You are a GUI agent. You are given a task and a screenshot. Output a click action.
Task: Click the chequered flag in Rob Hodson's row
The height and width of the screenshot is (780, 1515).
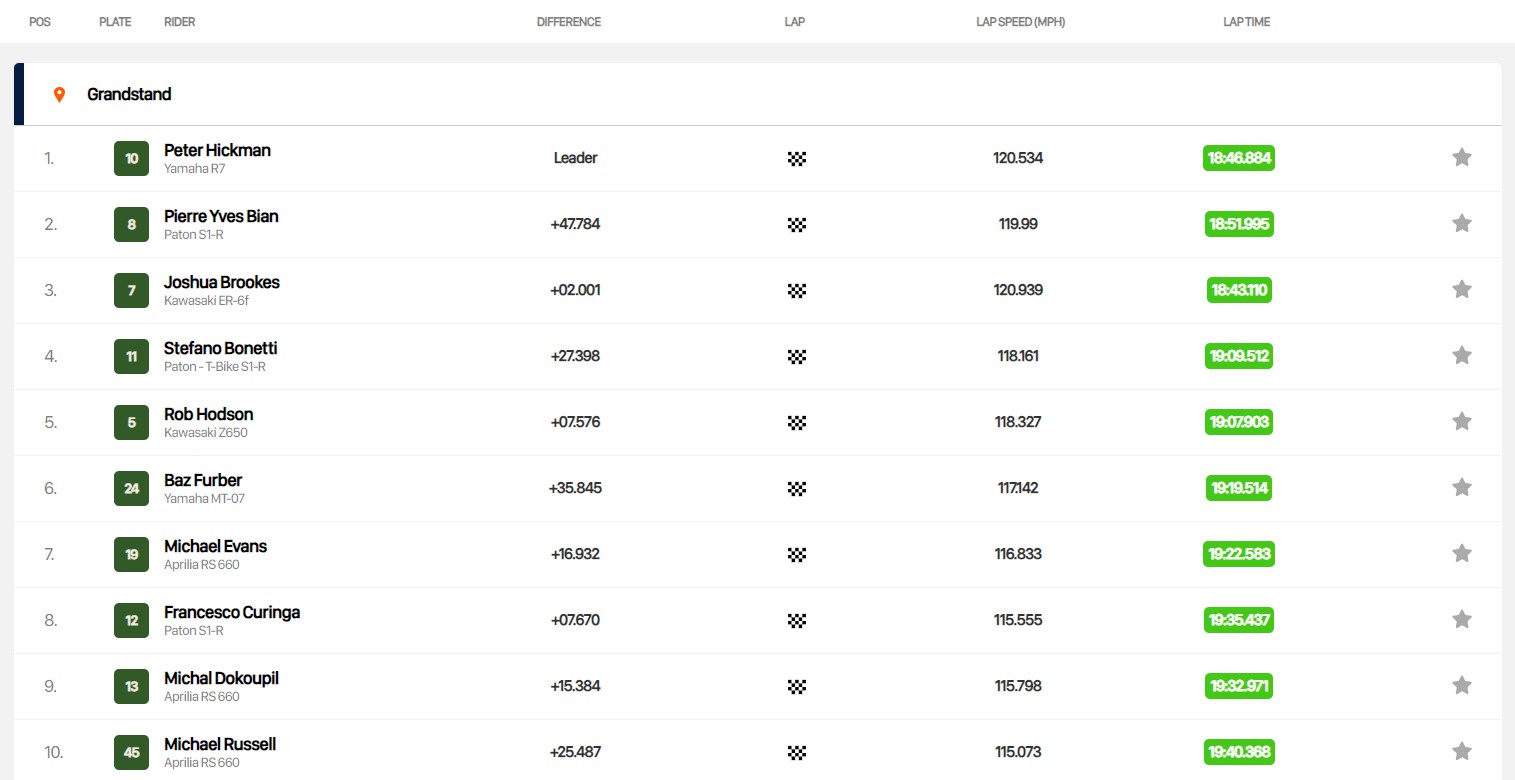[796, 422]
